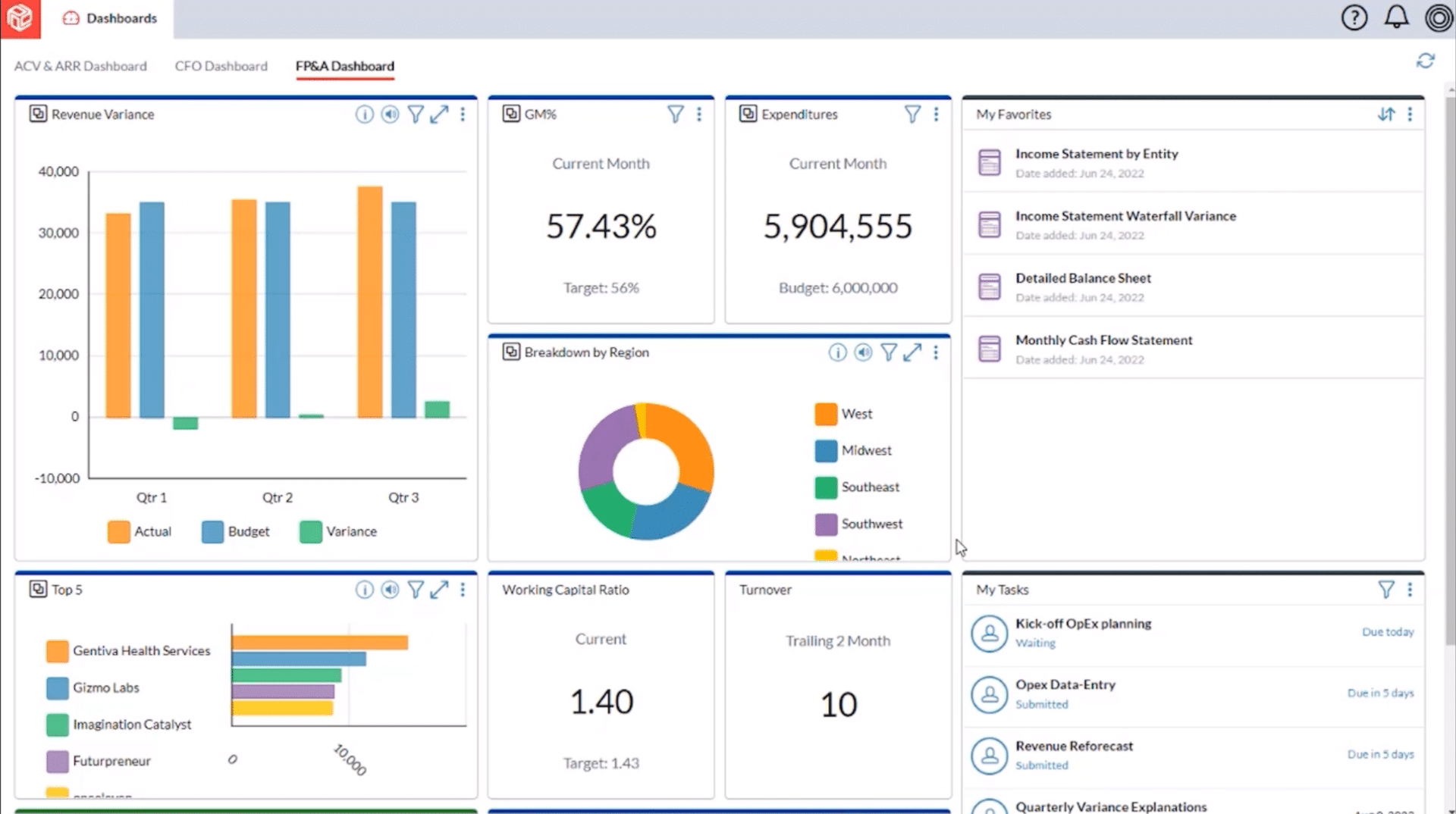Click the notifications bell icon
This screenshot has height=814, width=1456.
[x=1396, y=17]
